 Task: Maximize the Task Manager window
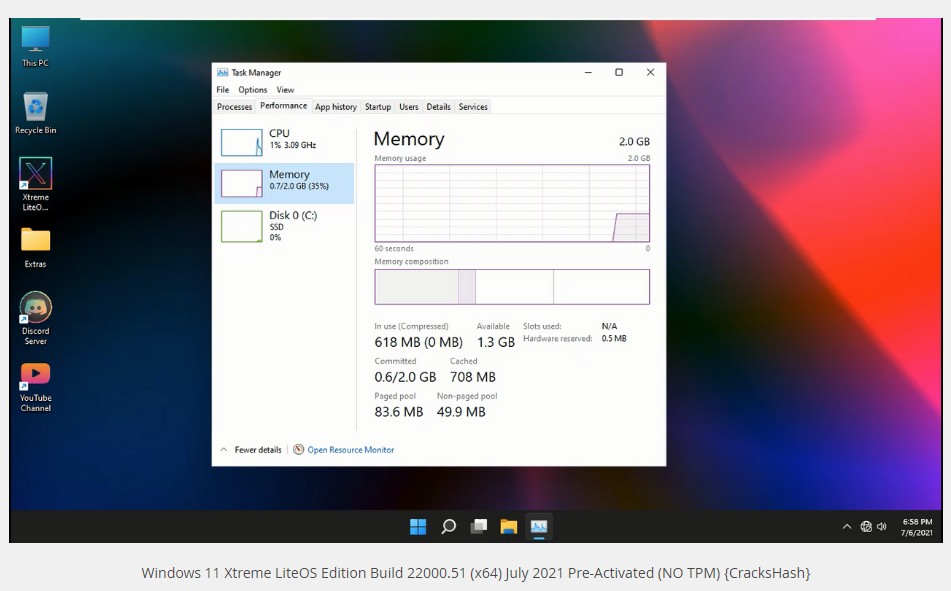tap(619, 72)
